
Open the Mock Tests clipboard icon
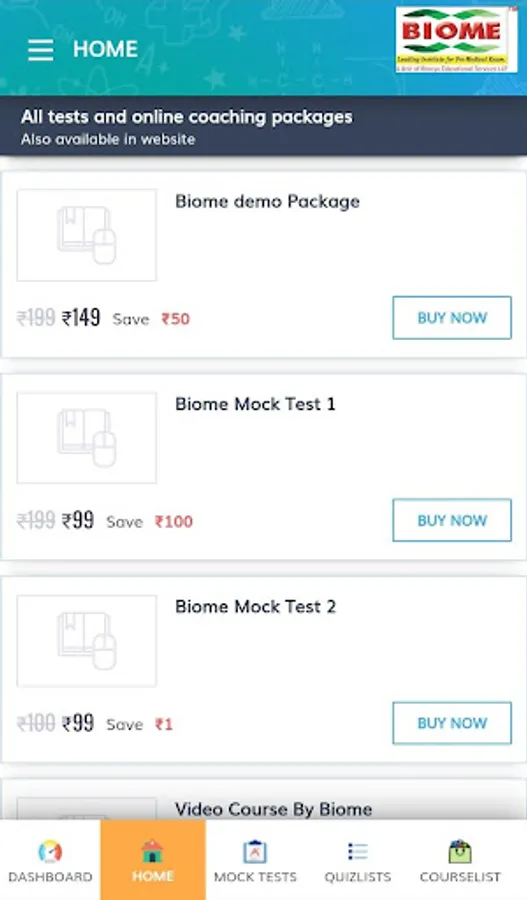[x=255, y=851]
